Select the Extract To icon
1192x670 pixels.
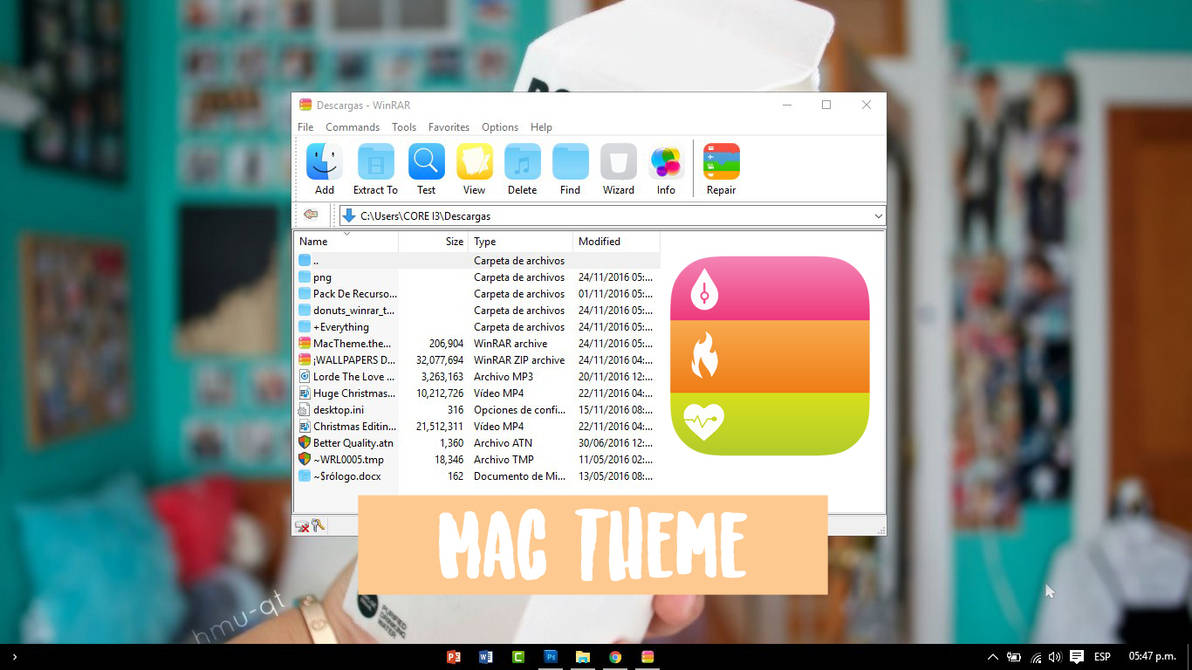coord(375,166)
